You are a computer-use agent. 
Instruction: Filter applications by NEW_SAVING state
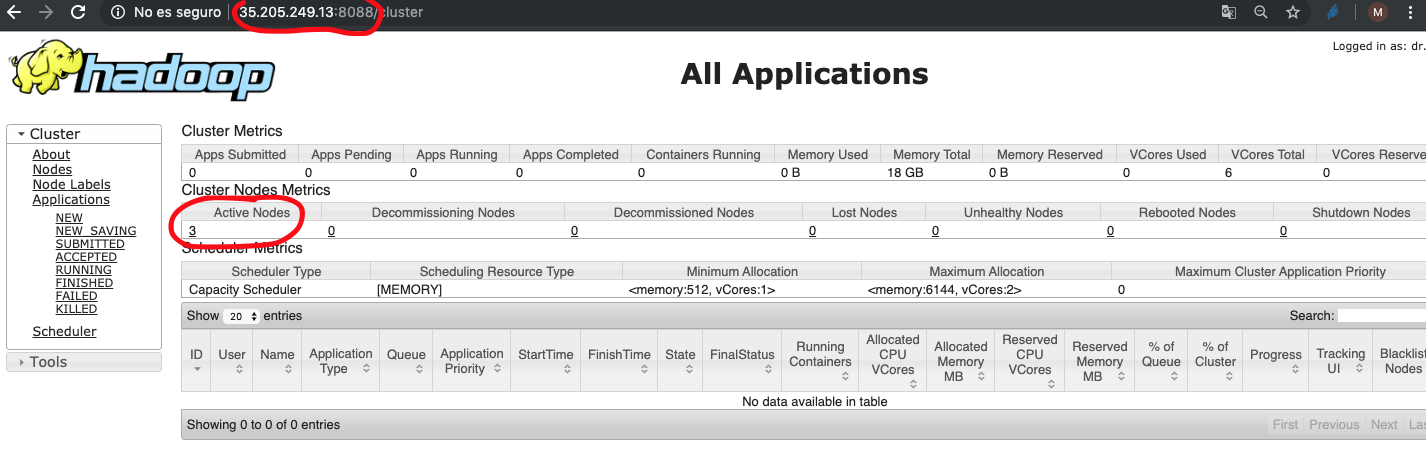96,231
